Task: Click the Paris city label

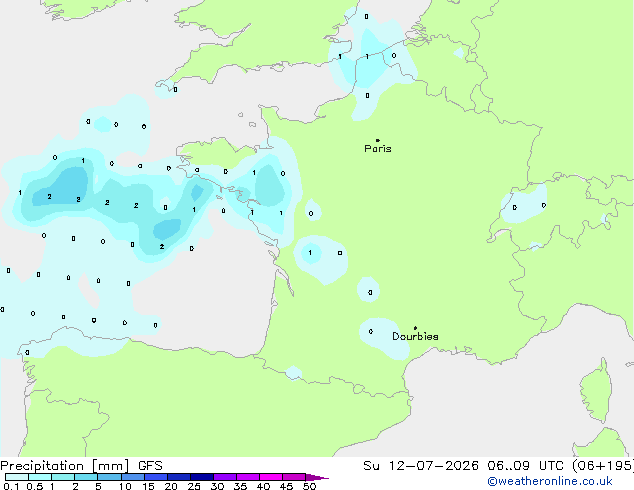Action: click(x=378, y=149)
